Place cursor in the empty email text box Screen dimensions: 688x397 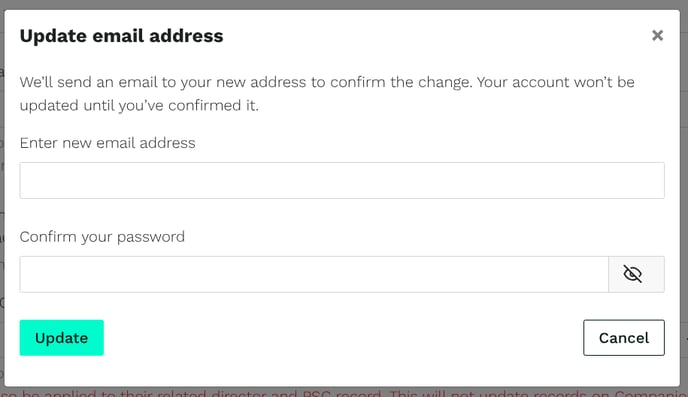342,180
